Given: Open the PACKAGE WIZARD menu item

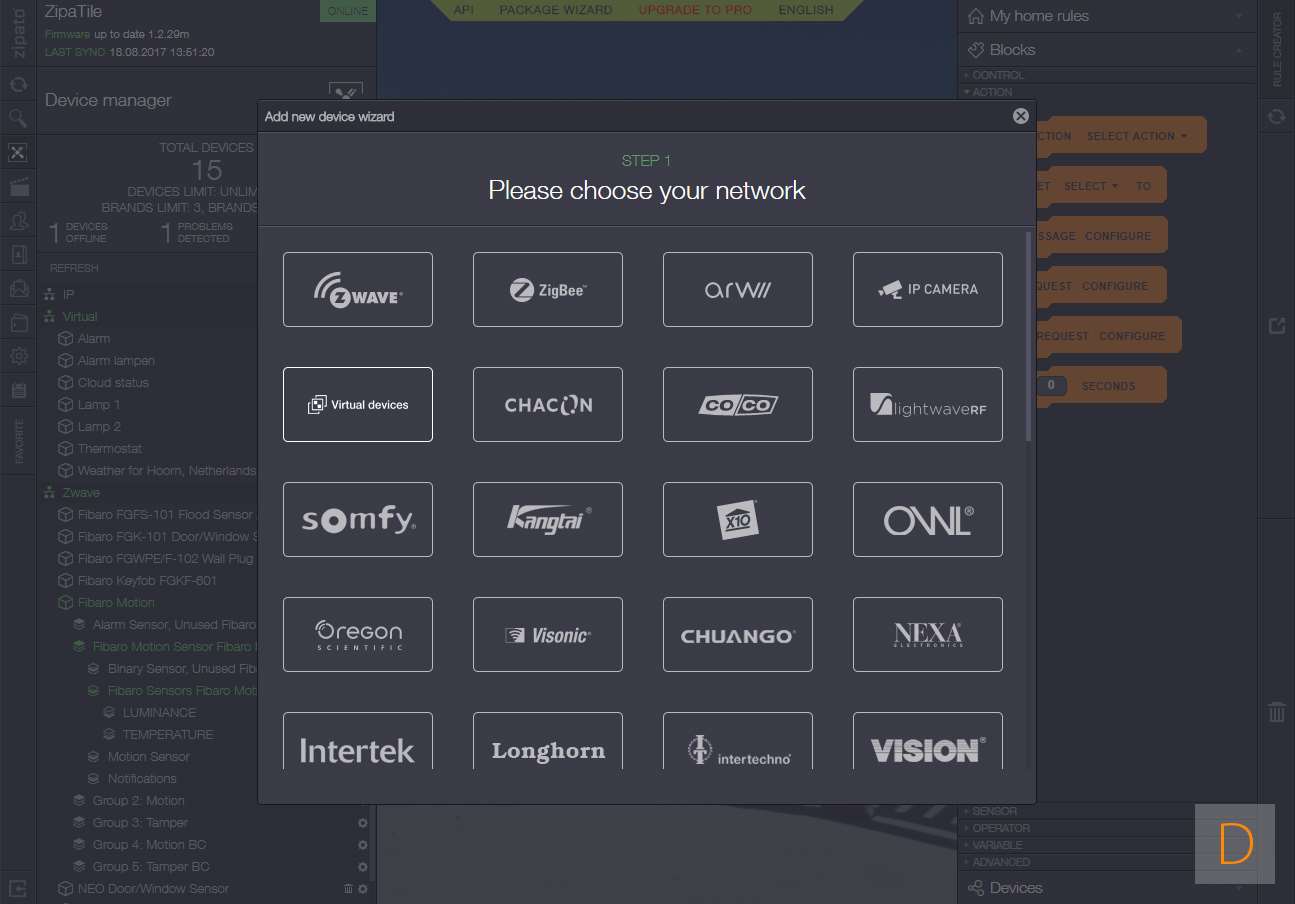Looking at the screenshot, I should click(556, 10).
